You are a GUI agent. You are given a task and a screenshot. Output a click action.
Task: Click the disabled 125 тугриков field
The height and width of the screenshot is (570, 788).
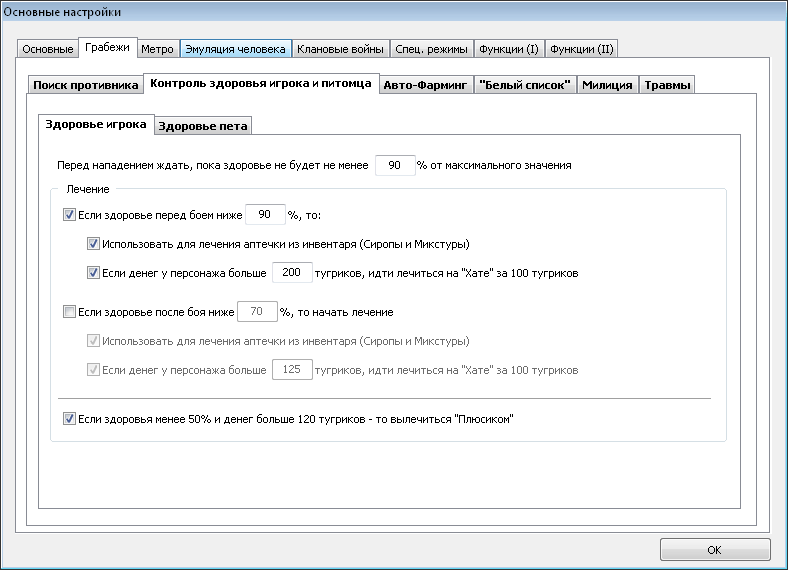[x=292, y=369]
